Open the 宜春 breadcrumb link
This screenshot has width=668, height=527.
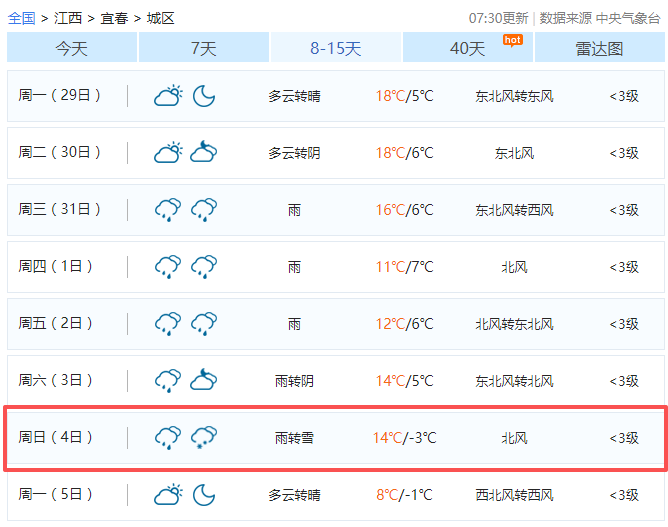tap(114, 18)
